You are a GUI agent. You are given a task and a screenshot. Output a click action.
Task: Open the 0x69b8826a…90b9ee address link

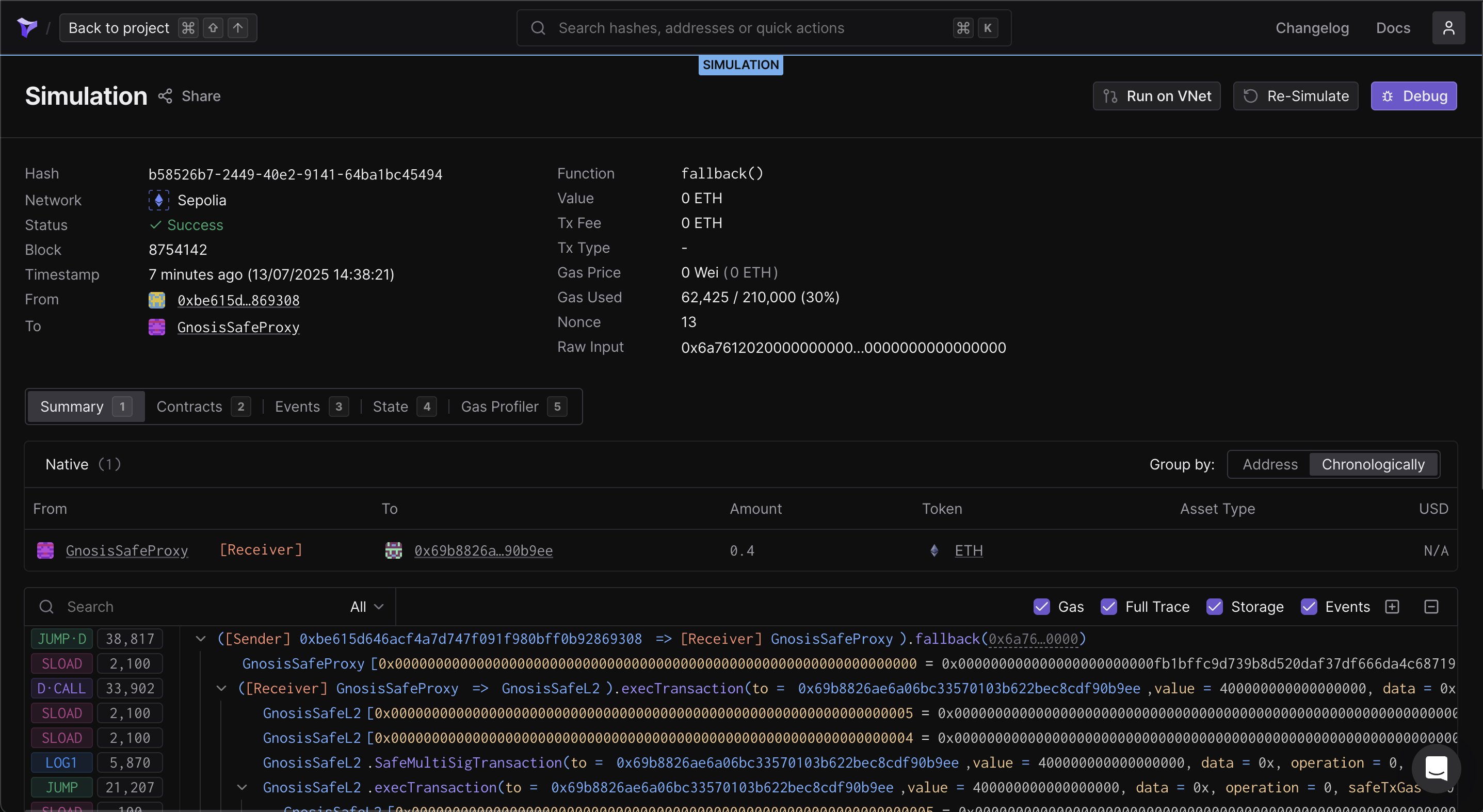pos(483,551)
